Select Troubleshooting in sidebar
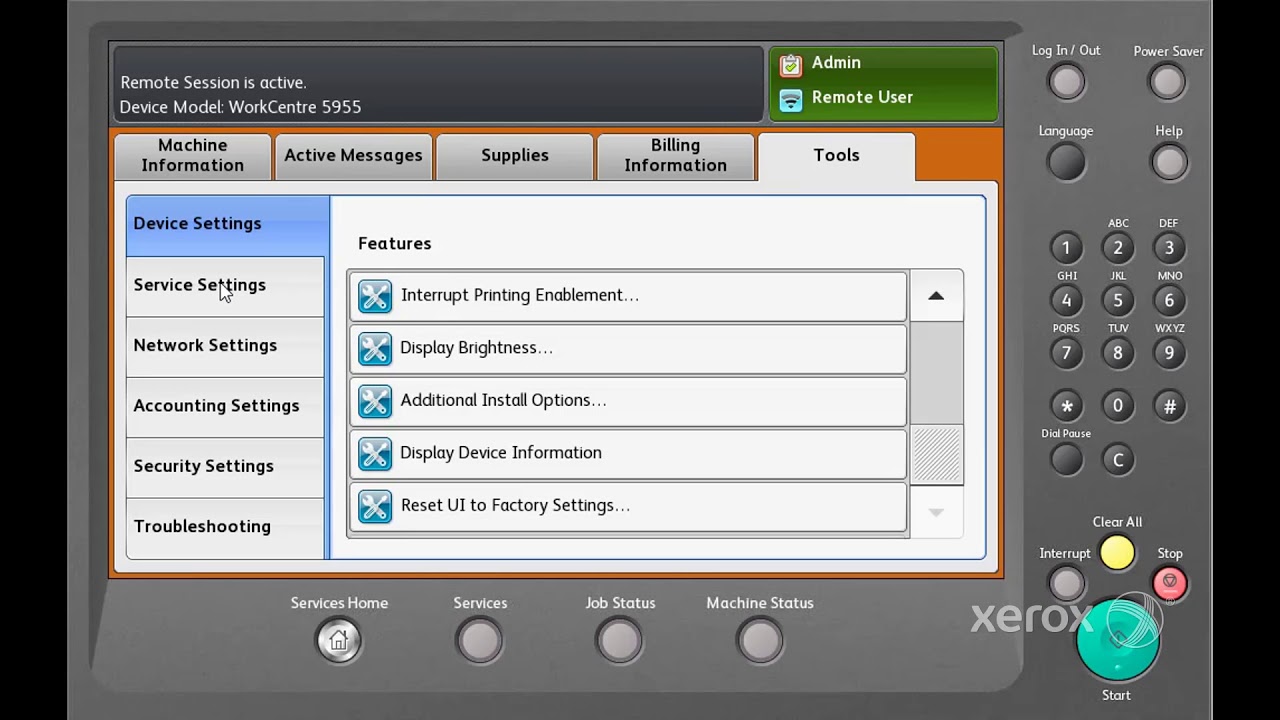The width and height of the screenshot is (1280, 720). 225,527
